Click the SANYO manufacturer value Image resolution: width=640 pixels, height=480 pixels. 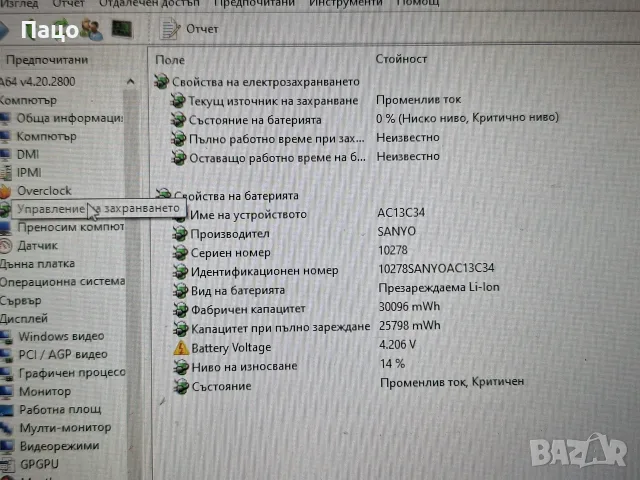tap(397, 231)
